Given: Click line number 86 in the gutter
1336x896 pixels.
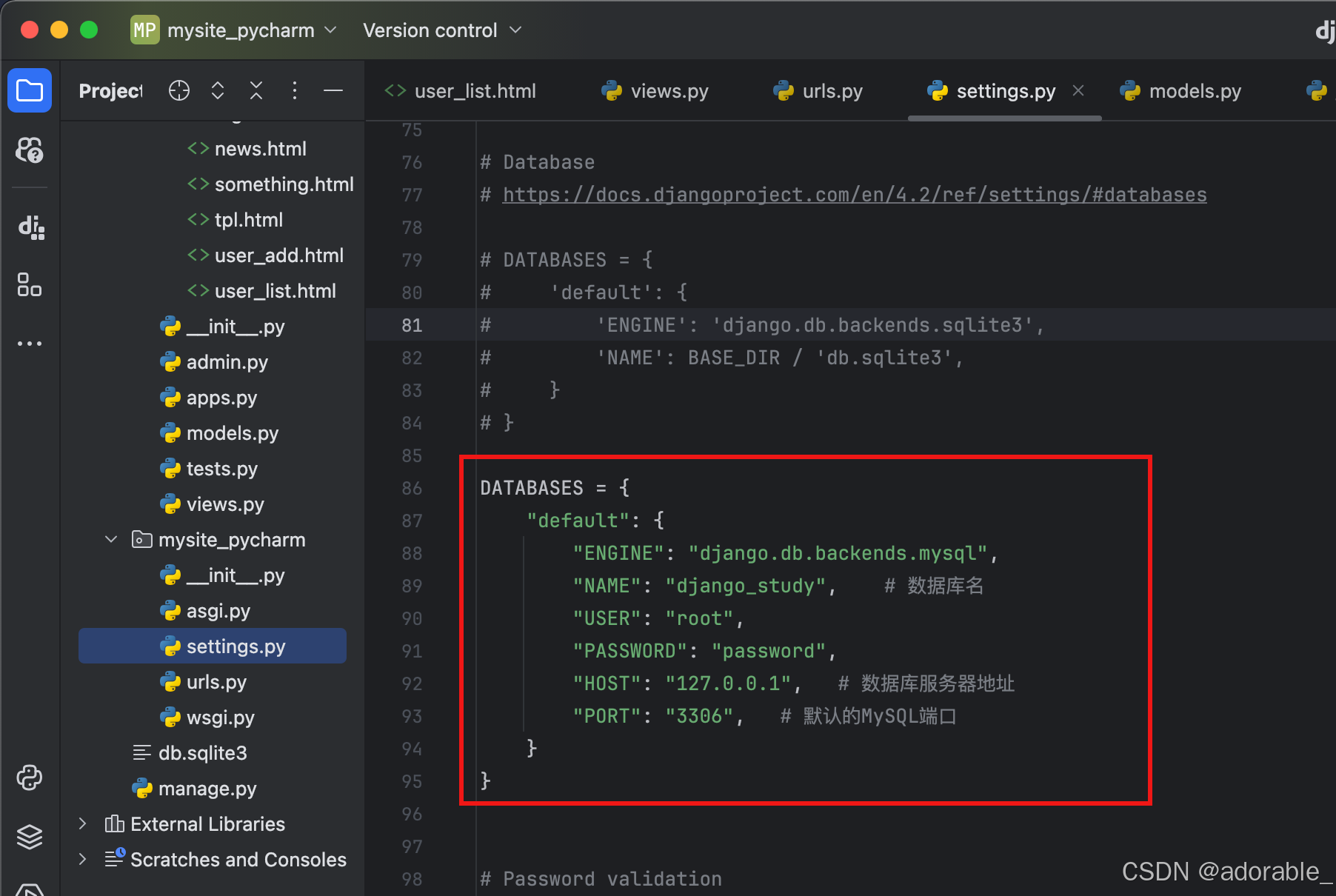Looking at the screenshot, I should tap(412, 488).
